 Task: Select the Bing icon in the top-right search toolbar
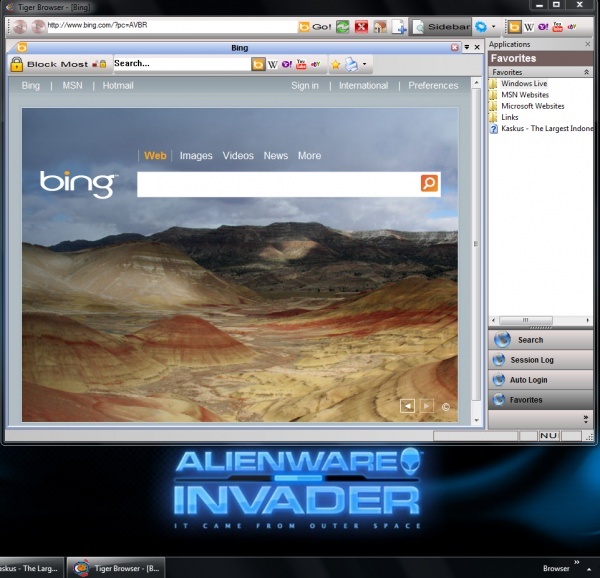tap(514, 27)
